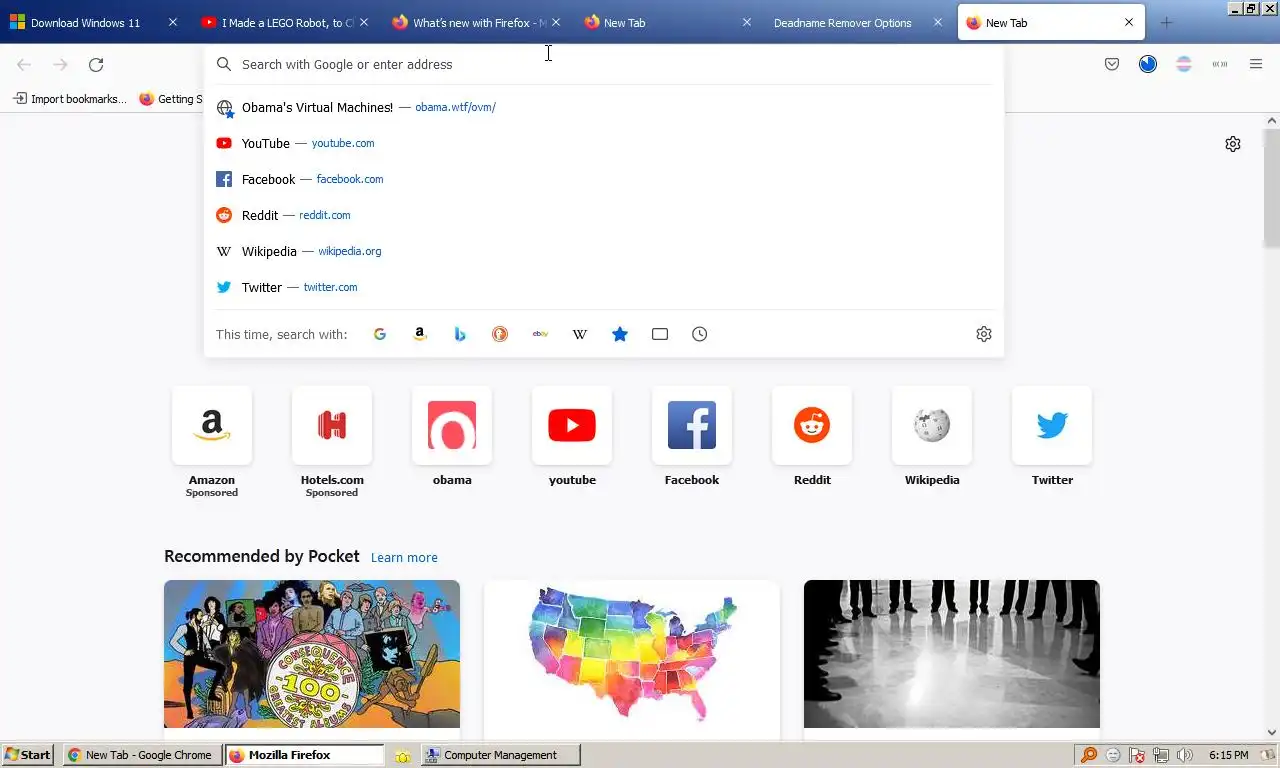
Task: Search open tabs using the tabs icon
Action: 660,334
